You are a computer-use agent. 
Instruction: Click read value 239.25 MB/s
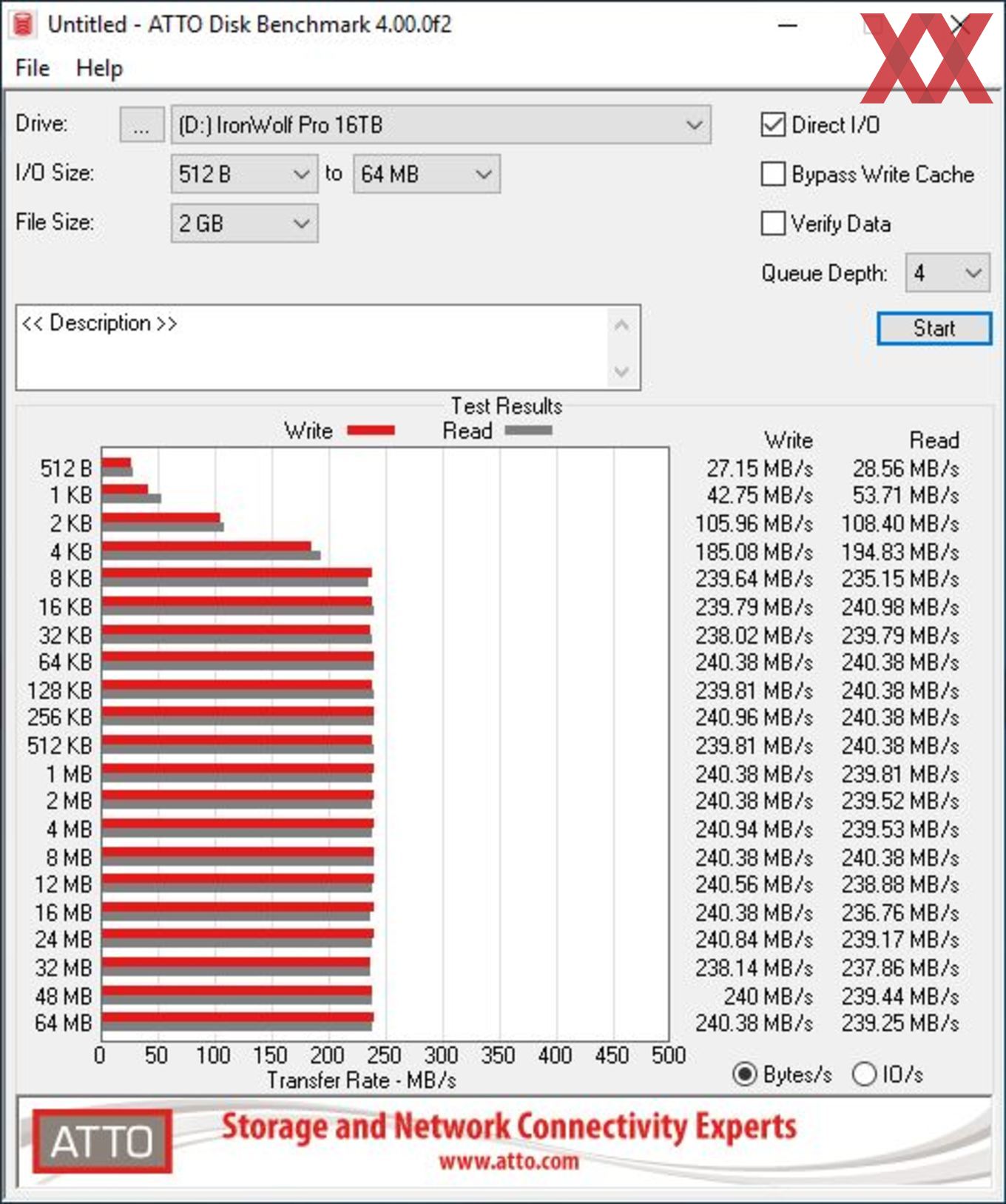tap(900, 1023)
